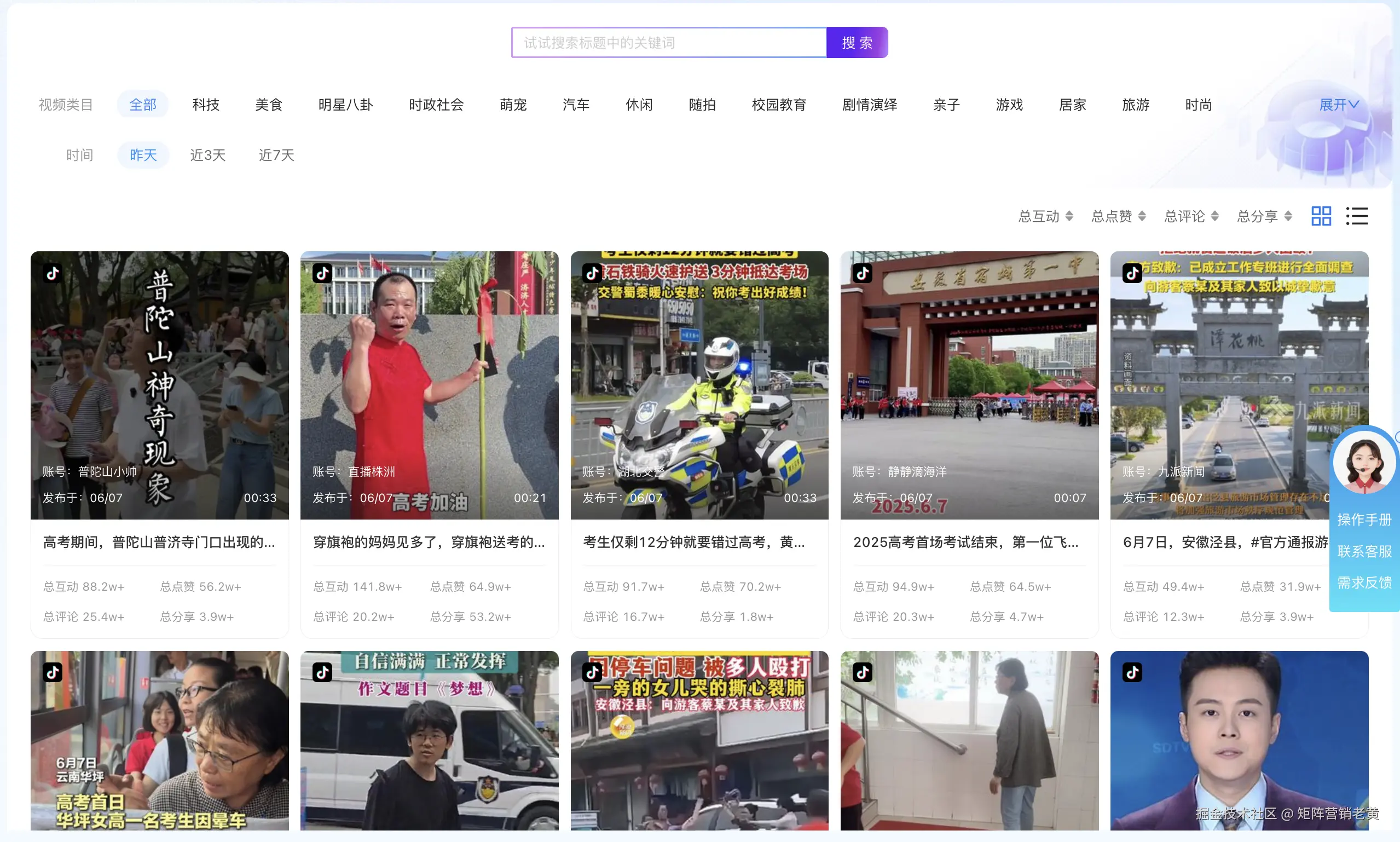Switch to the 旅游 category tab
Image resolution: width=1400 pixels, height=842 pixels.
pyautogui.click(x=1136, y=105)
